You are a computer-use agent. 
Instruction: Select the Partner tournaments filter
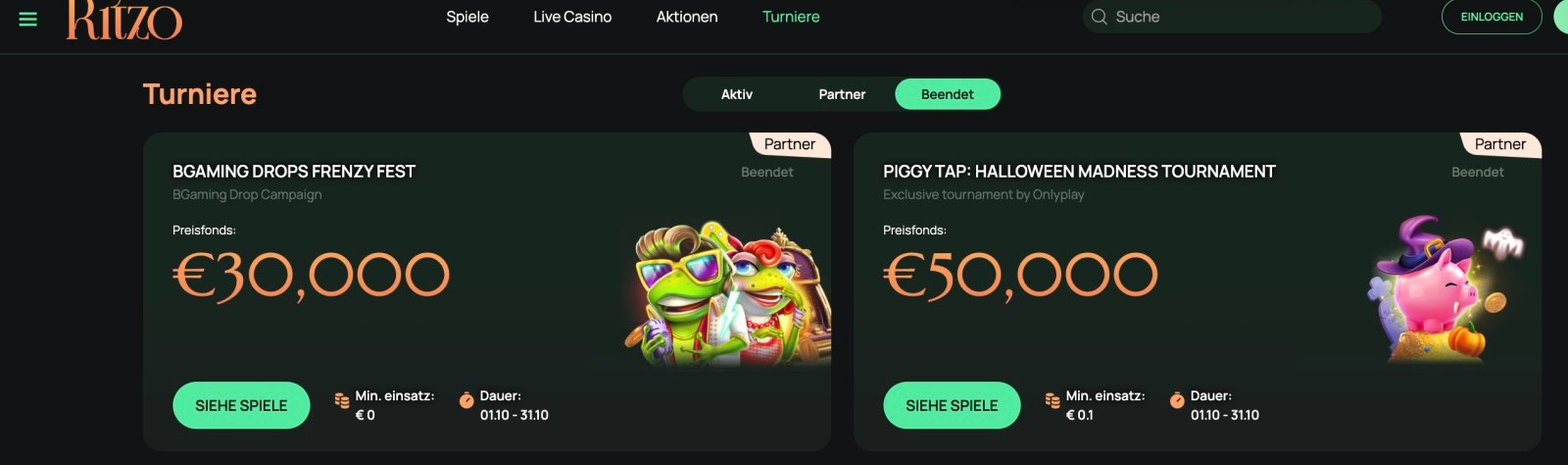[x=842, y=94]
